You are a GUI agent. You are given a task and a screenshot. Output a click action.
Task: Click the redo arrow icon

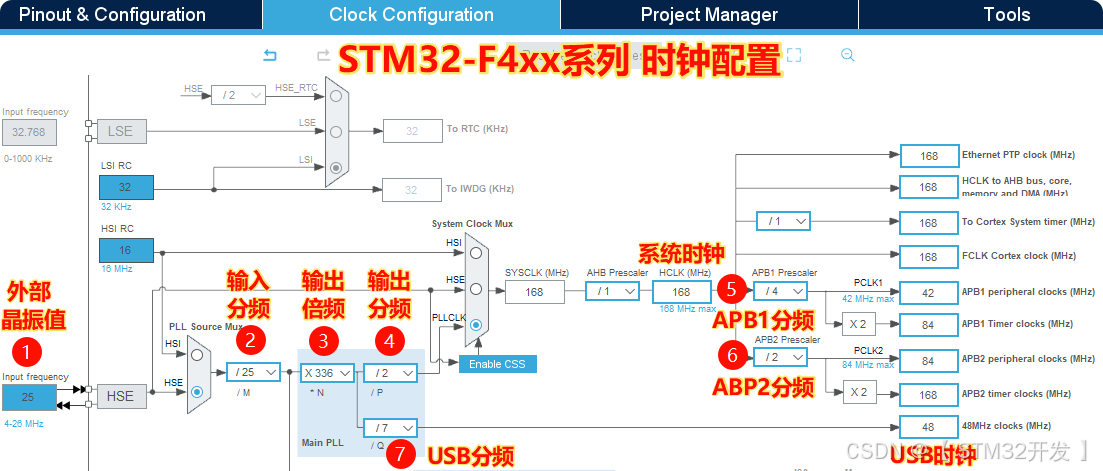pyautogui.click(x=324, y=56)
